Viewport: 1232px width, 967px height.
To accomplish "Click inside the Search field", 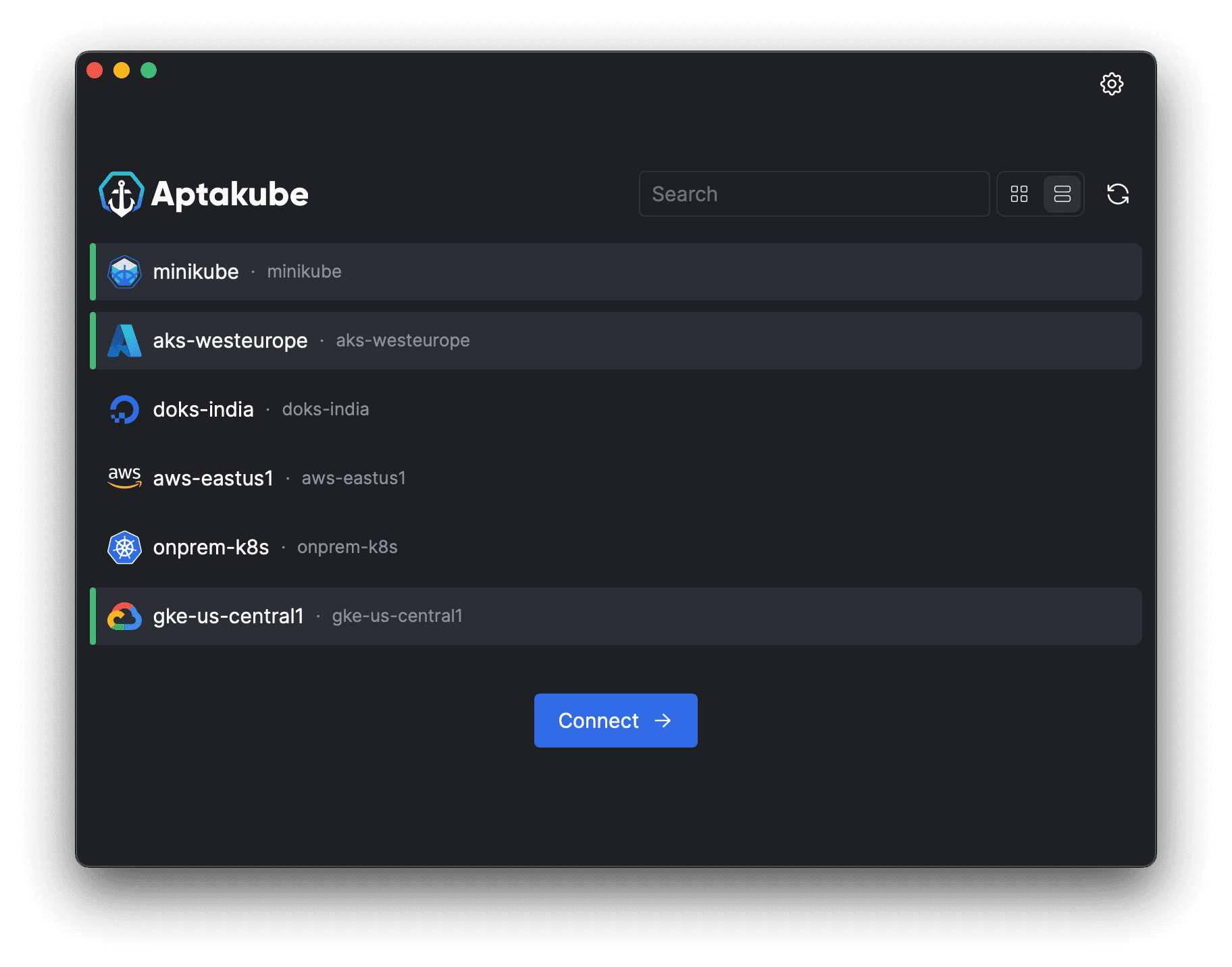I will pos(813,194).
